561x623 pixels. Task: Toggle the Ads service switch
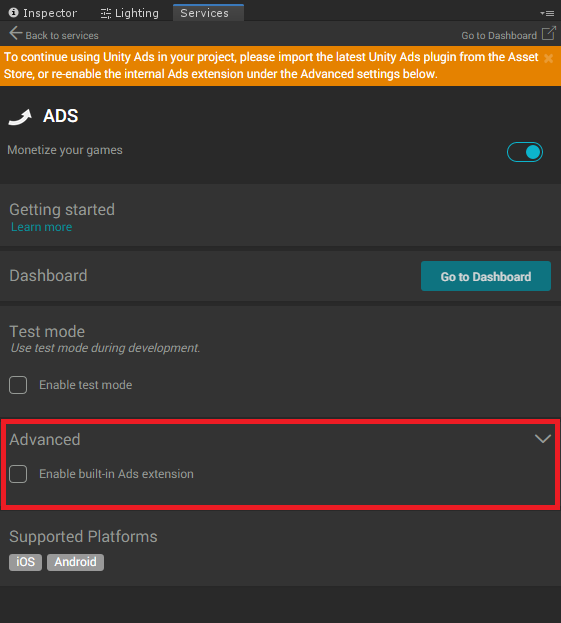tap(524, 152)
